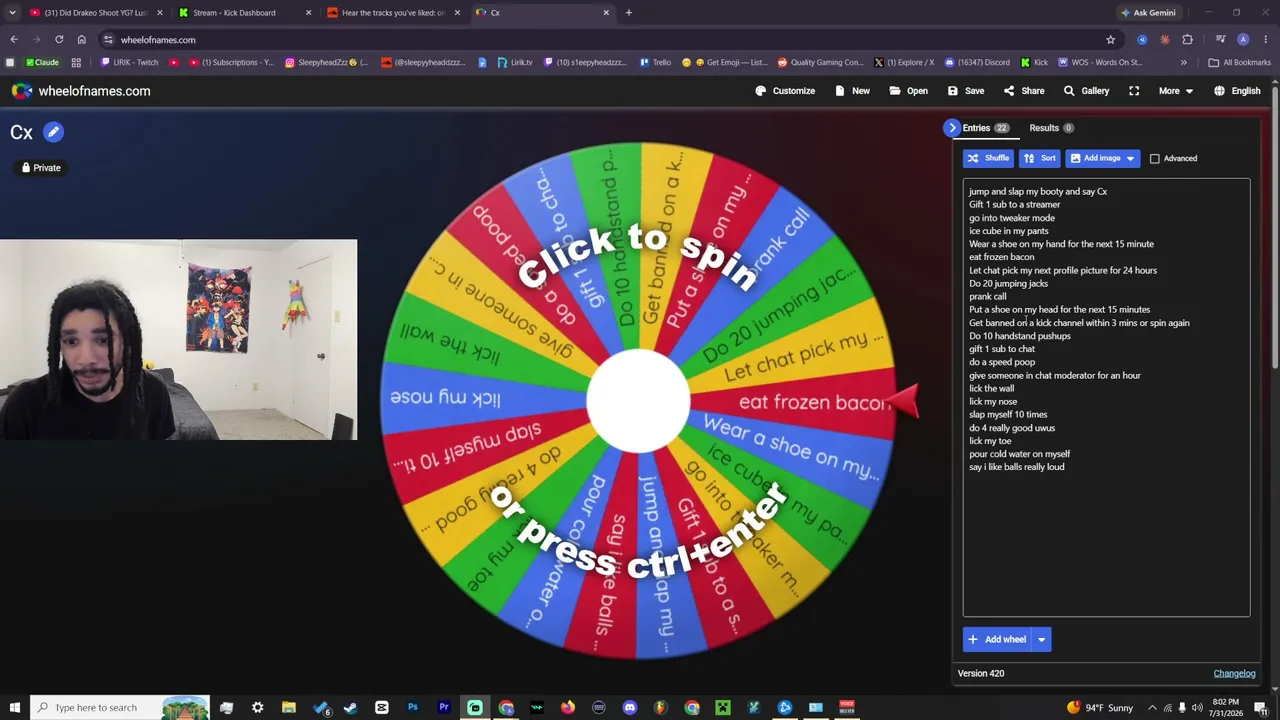Viewport: 1280px width, 720px height.
Task: Click the entry 'say i like balls really loud'
Action: 1017,467
